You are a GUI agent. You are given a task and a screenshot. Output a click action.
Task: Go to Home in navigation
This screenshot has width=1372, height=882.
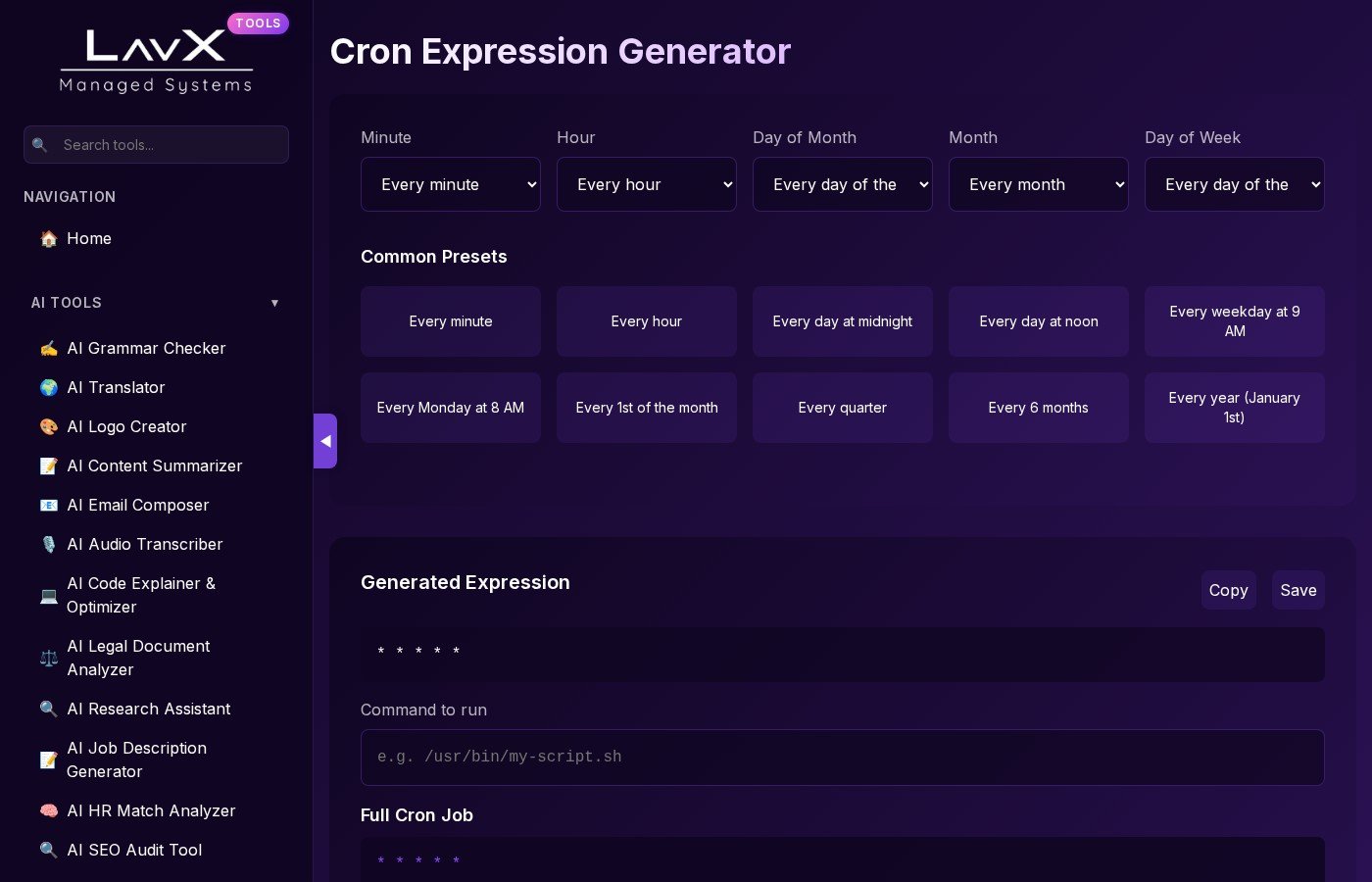pos(88,239)
